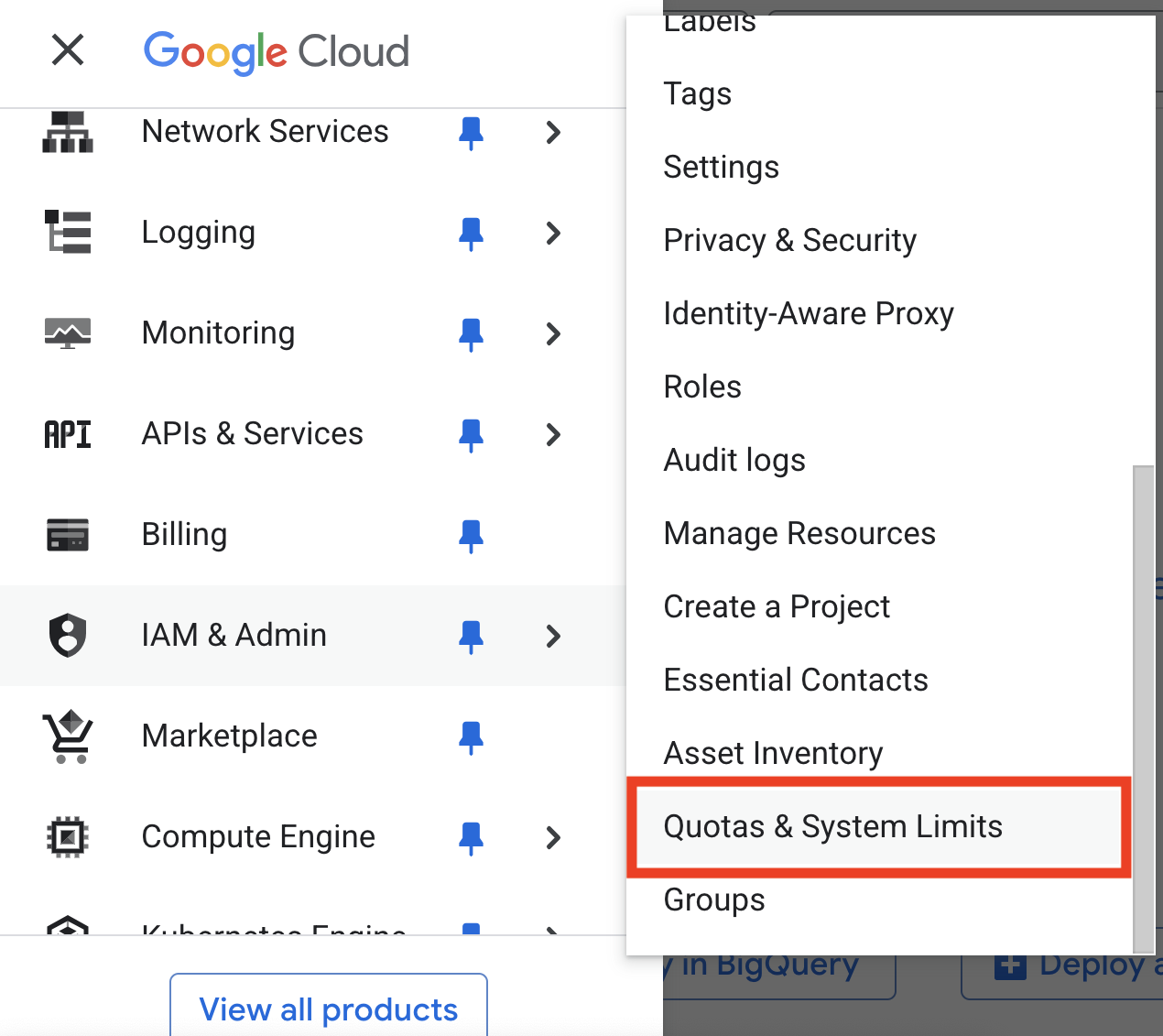The height and width of the screenshot is (1036, 1163).
Task: Expand the Compute Engine submenu chevron
Action: 553,837
